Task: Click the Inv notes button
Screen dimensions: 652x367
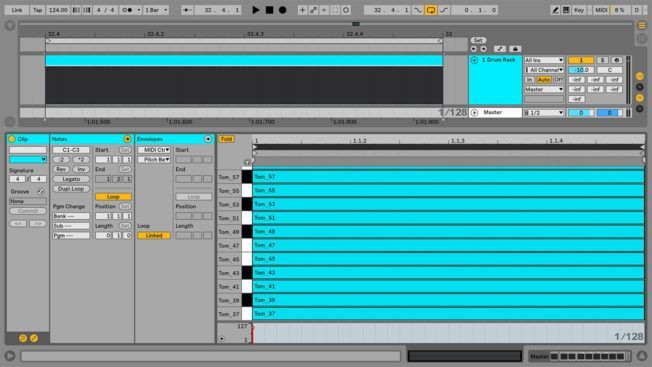Action: (x=81, y=169)
